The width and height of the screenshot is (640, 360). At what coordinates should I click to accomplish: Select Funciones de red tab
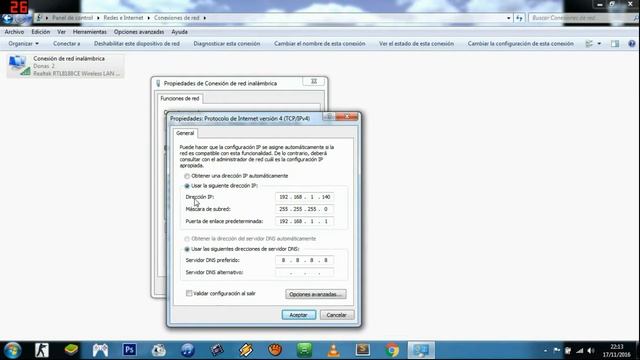pyautogui.click(x=180, y=98)
